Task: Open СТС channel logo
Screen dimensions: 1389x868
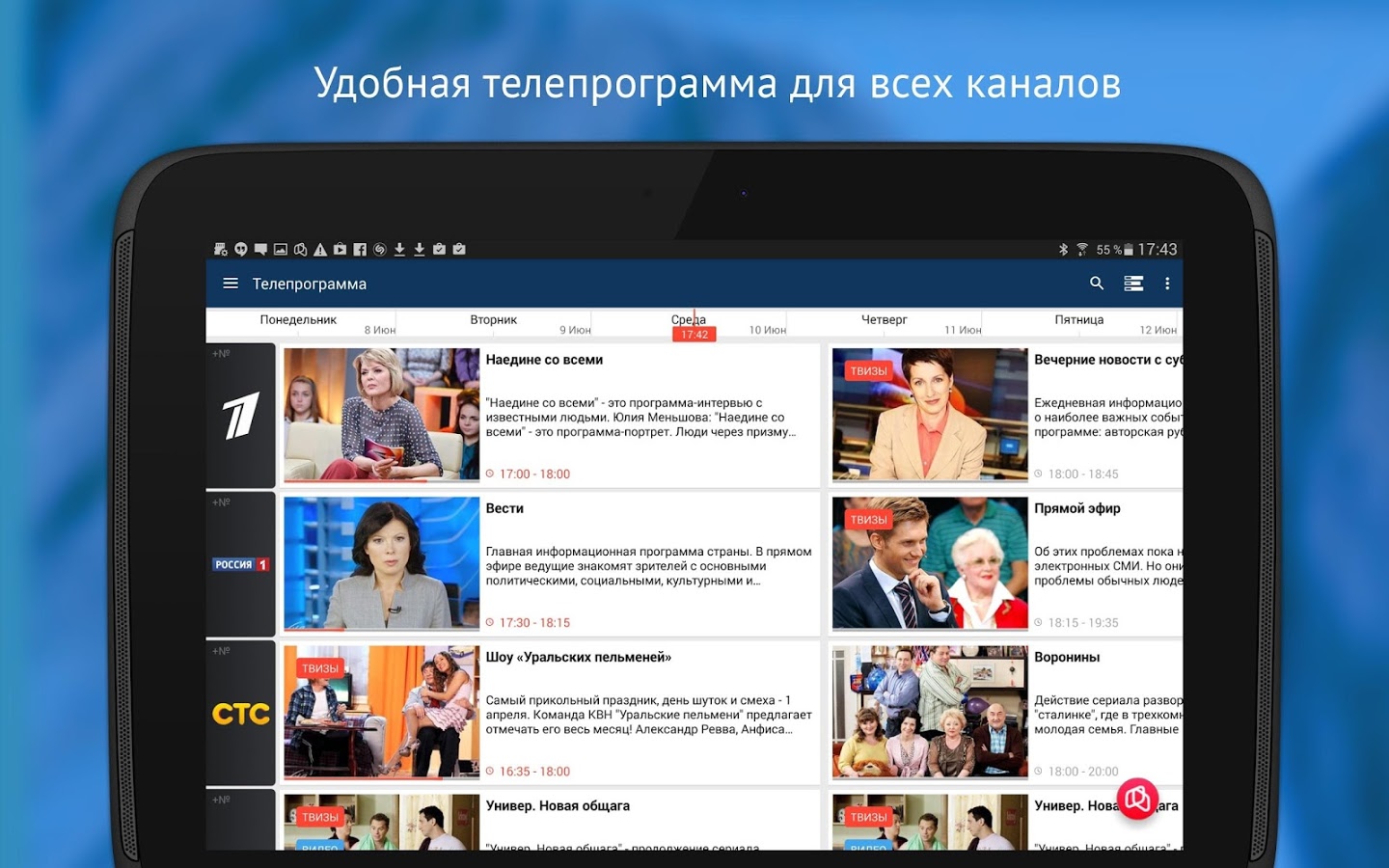Action: (x=240, y=714)
